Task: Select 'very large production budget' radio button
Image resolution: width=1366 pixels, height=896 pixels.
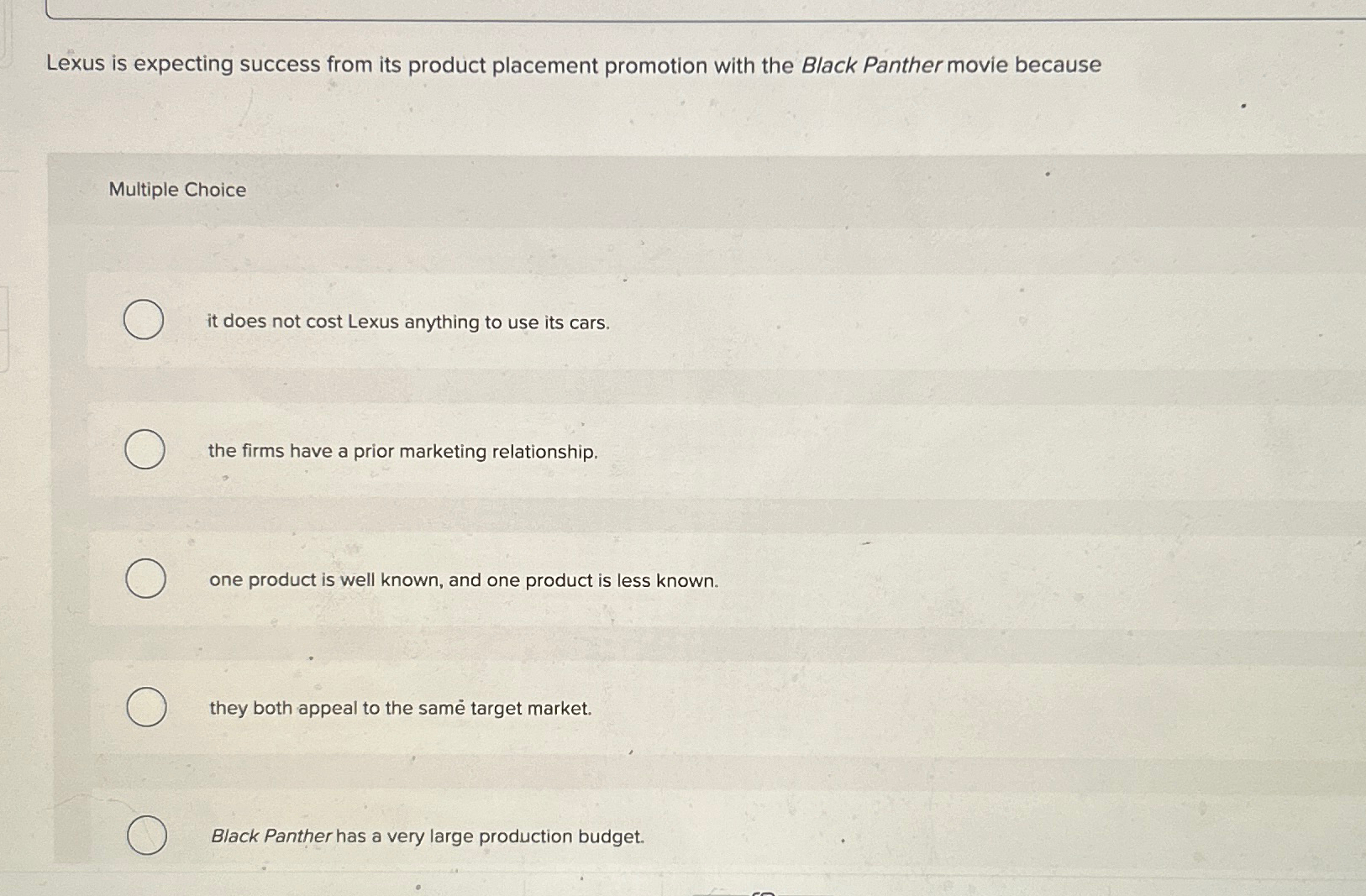Action: [x=147, y=836]
